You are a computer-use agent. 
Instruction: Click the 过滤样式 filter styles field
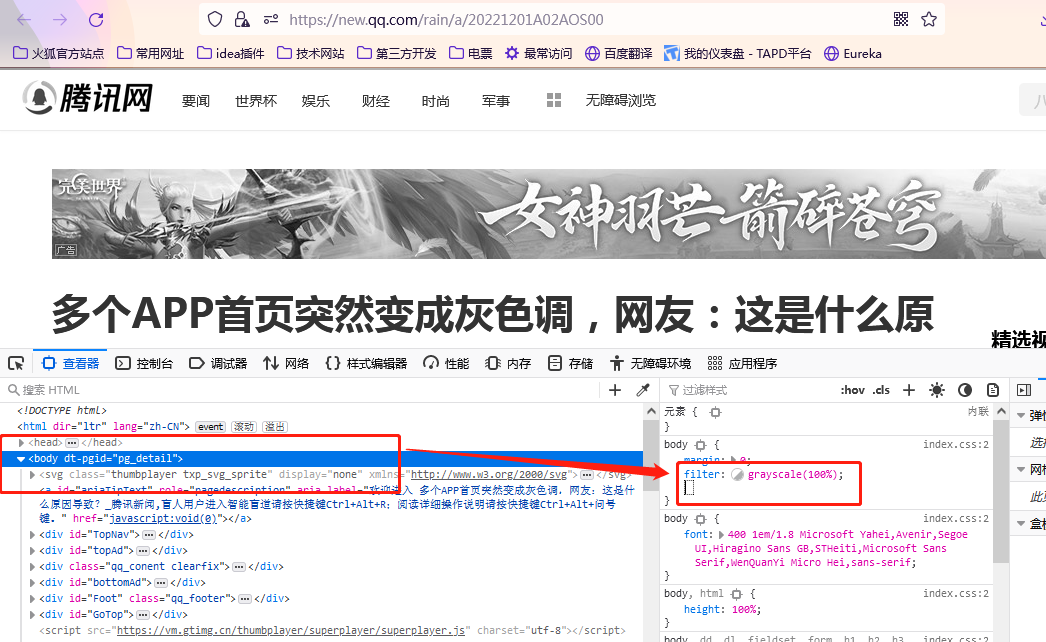click(747, 390)
